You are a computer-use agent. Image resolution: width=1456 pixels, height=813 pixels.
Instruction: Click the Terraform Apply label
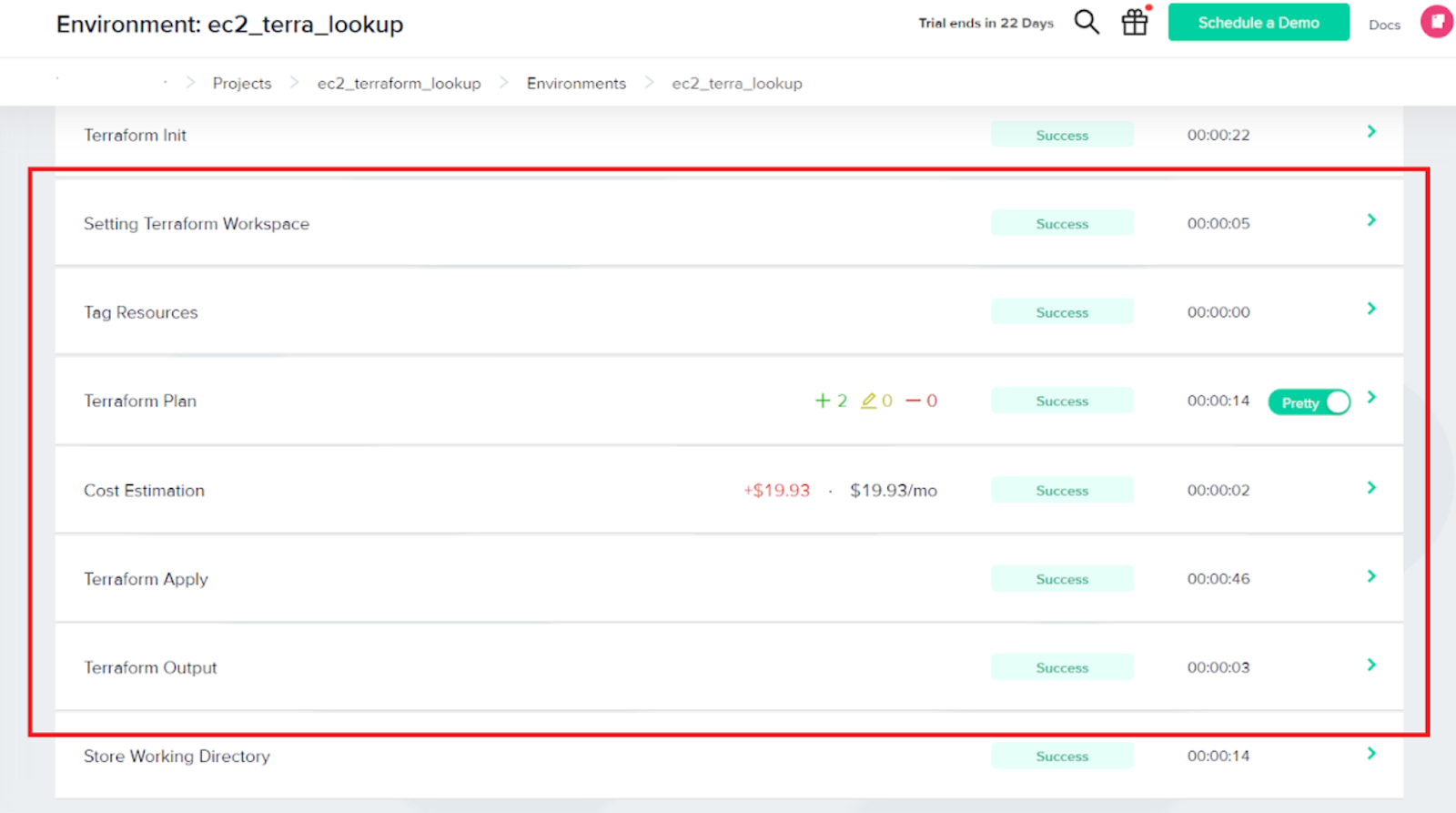coord(146,579)
